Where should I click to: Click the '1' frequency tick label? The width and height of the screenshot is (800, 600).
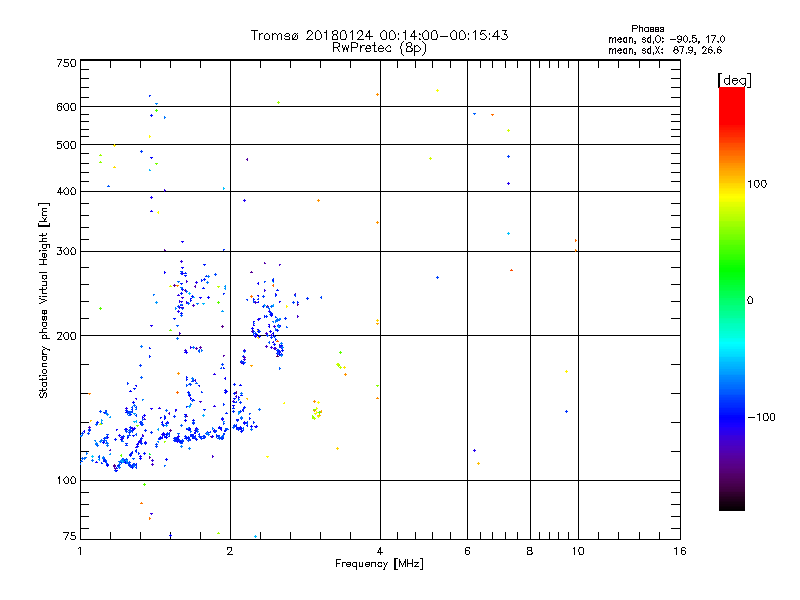tap(80, 551)
